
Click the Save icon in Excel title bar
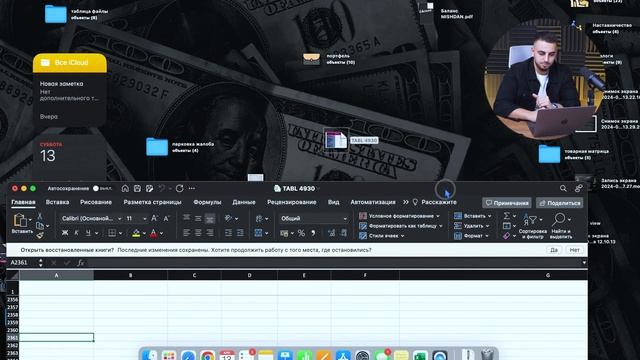pos(137,188)
